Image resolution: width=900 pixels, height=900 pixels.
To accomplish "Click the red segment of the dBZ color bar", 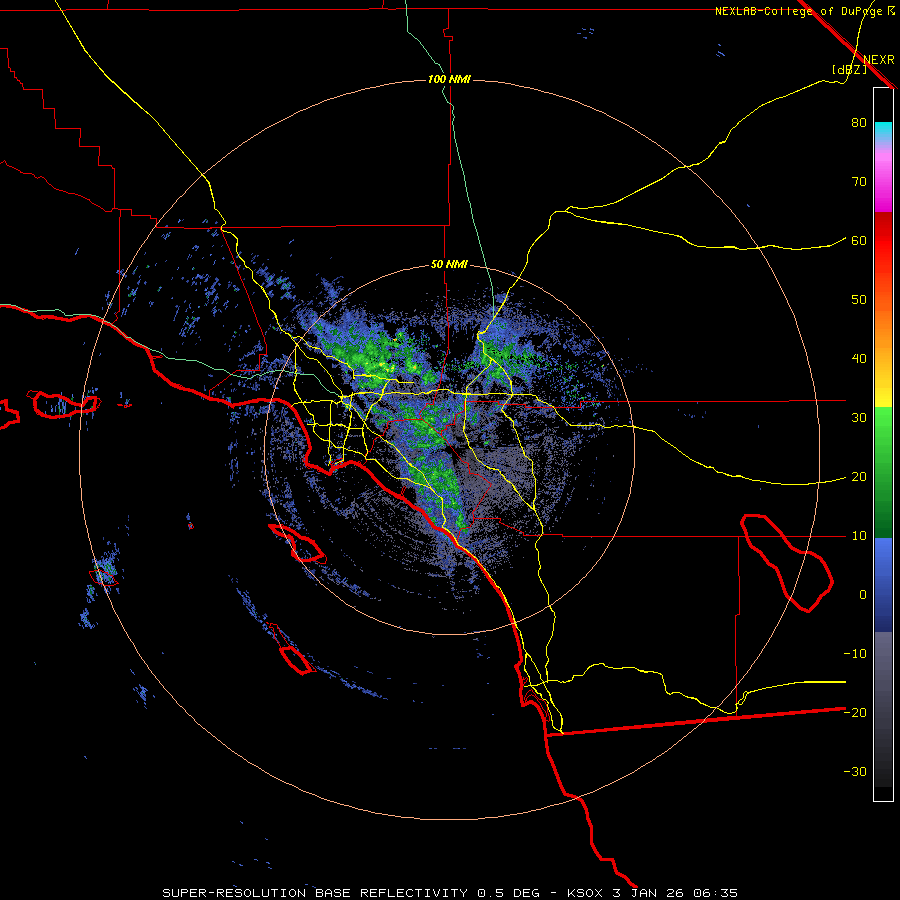I will coord(883,241).
